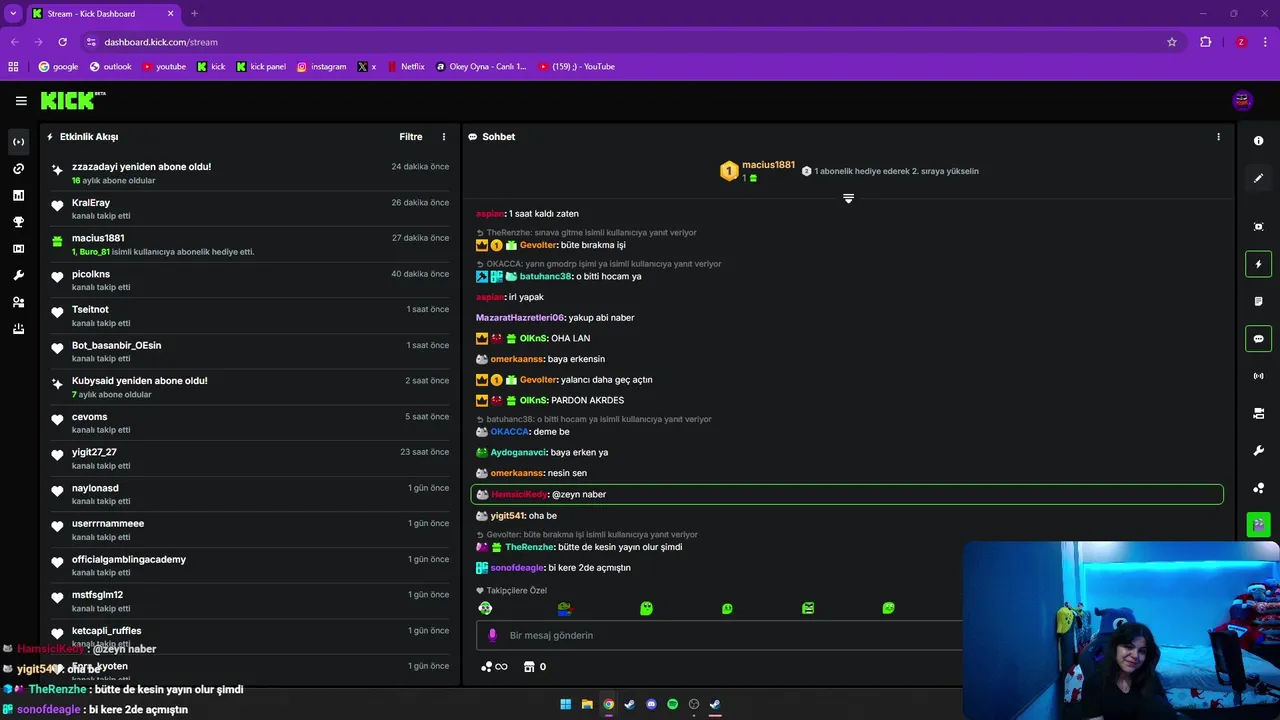Open the trophy achievements icon
The height and width of the screenshot is (720, 1280).
point(18,222)
